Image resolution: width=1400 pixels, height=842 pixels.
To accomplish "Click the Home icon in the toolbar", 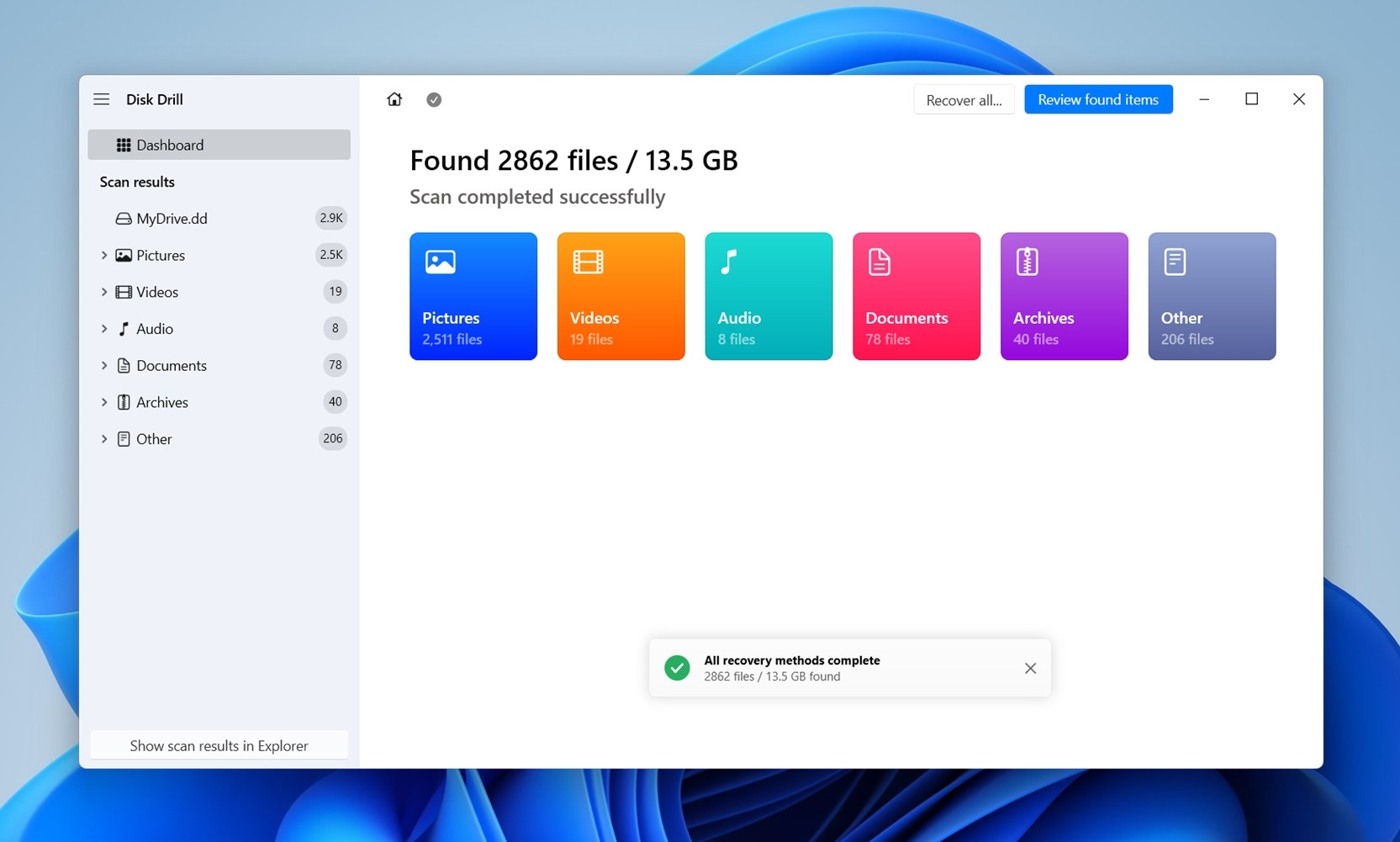I will point(394,99).
